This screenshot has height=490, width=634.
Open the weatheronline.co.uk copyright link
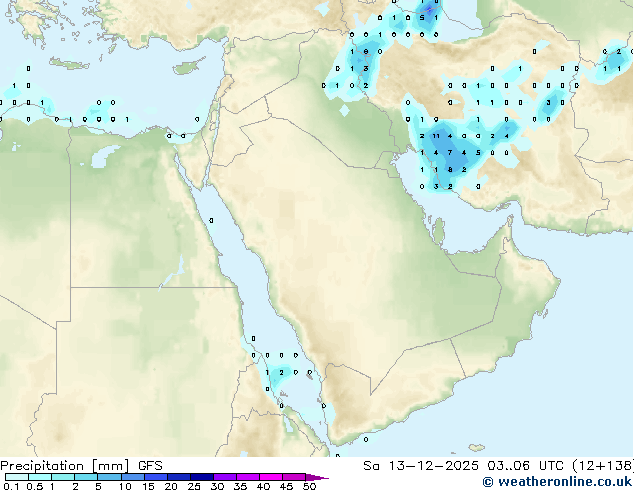(x=557, y=482)
